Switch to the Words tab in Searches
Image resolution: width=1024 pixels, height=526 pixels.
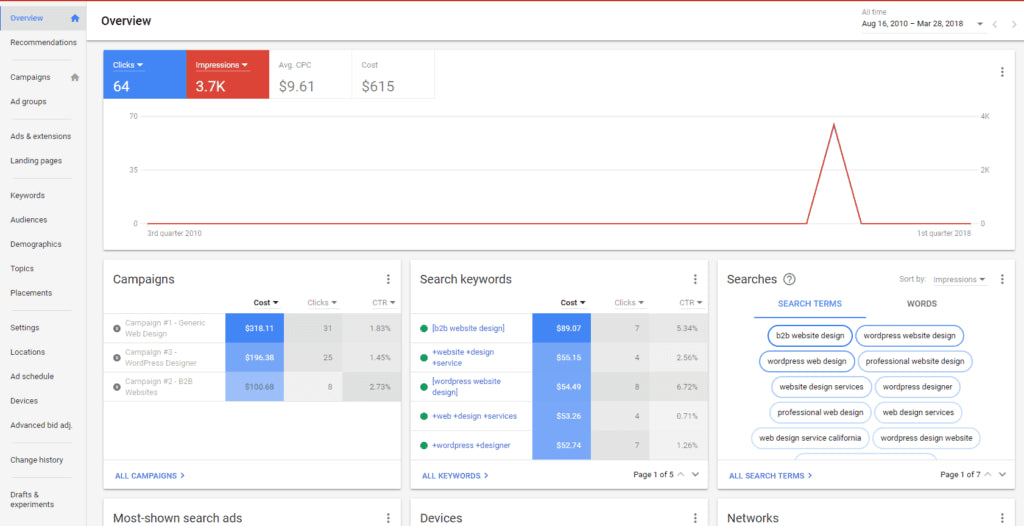[921, 304]
